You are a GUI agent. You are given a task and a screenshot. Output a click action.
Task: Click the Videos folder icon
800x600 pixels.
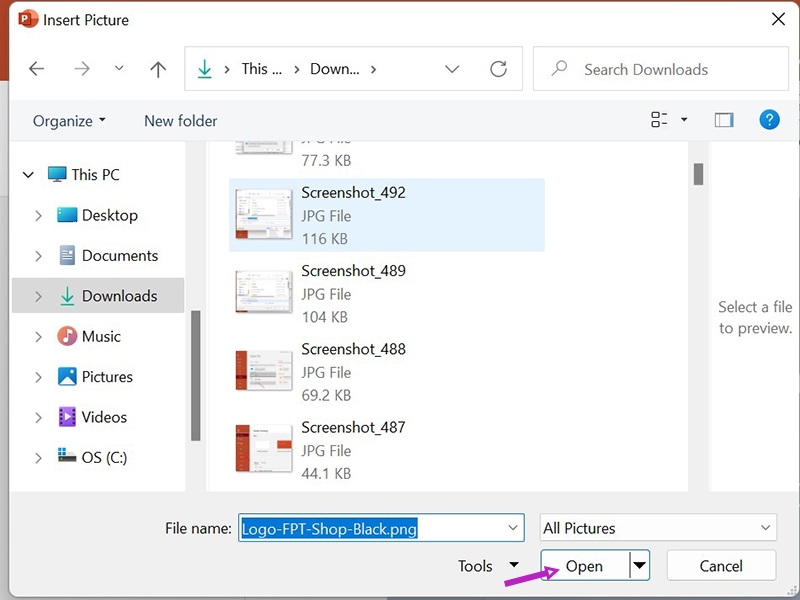click(67, 417)
